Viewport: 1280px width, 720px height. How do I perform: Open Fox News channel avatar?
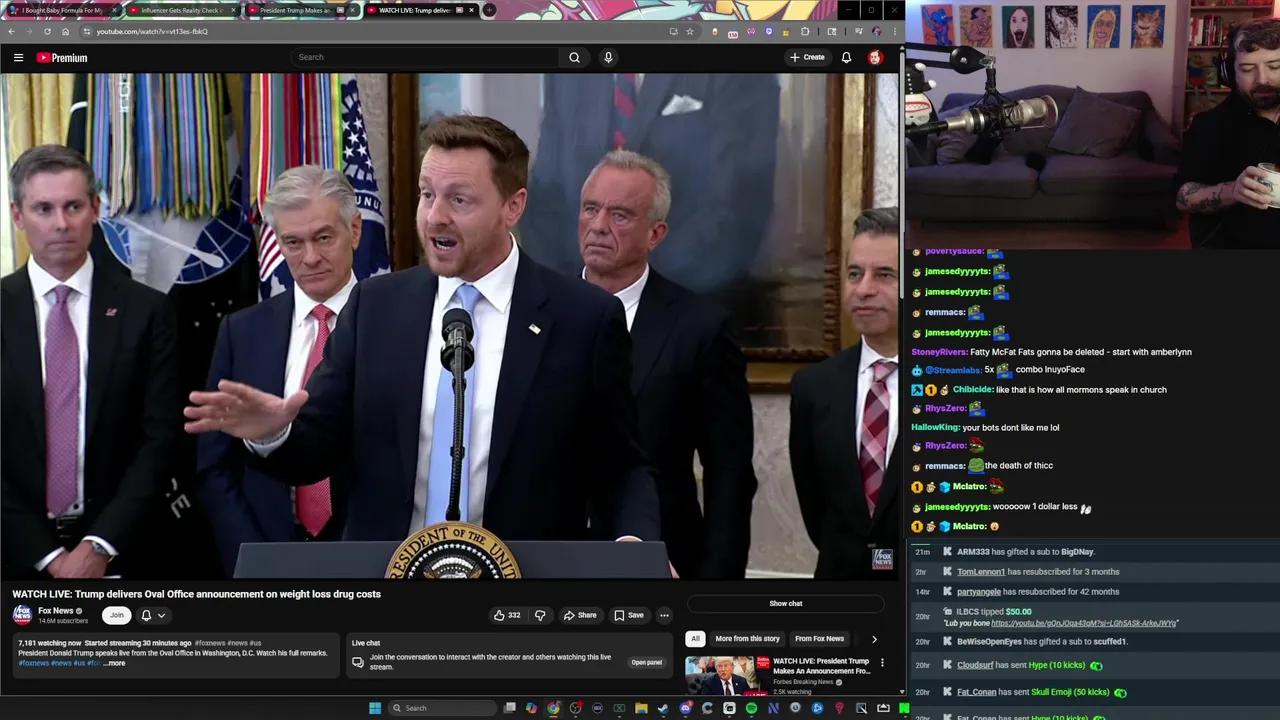click(x=22, y=615)
